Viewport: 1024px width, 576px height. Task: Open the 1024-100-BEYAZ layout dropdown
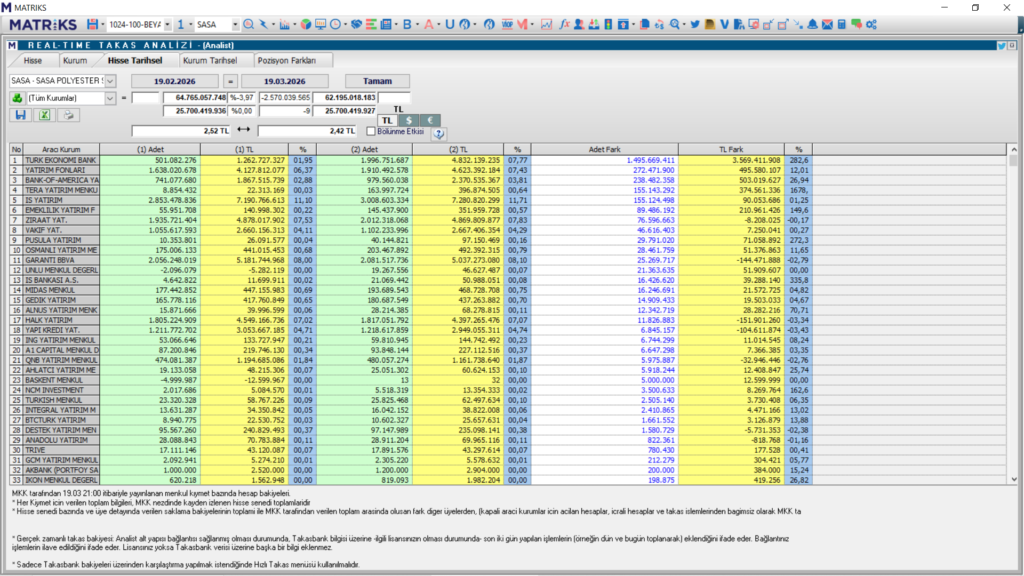coord(167,24)
